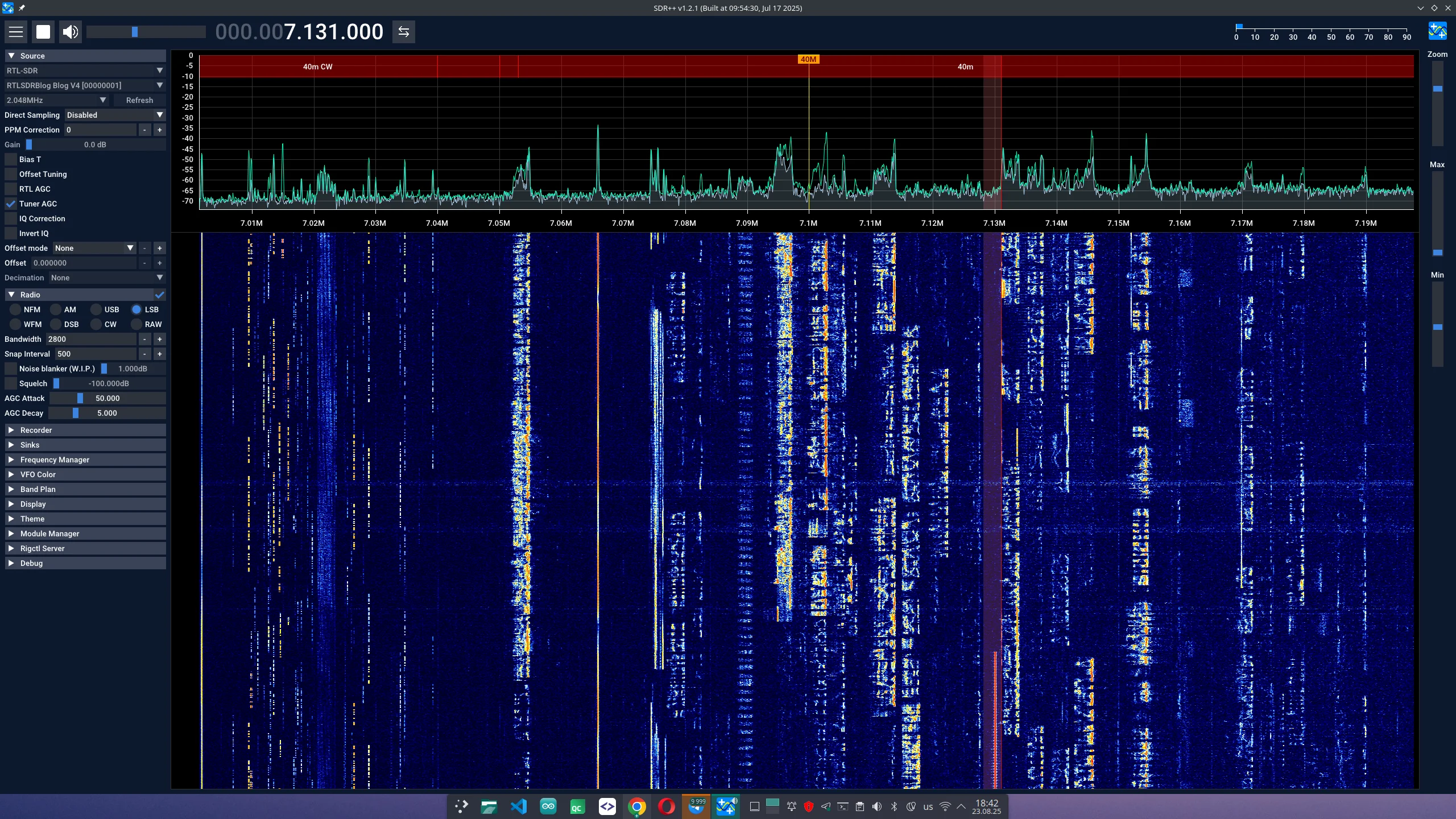Open Google Chrome from the taskbar
This screenshot has width=1456, height=819.
tap(637, 806)
